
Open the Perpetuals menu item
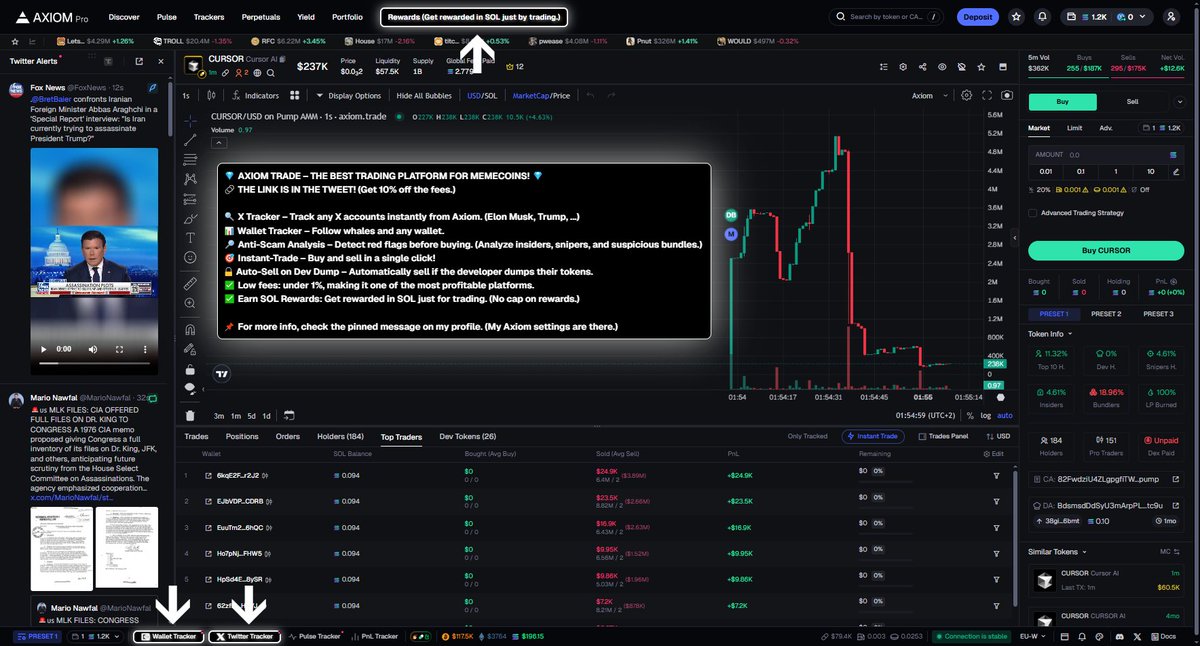pyautogui.click(x=261, y=17)
